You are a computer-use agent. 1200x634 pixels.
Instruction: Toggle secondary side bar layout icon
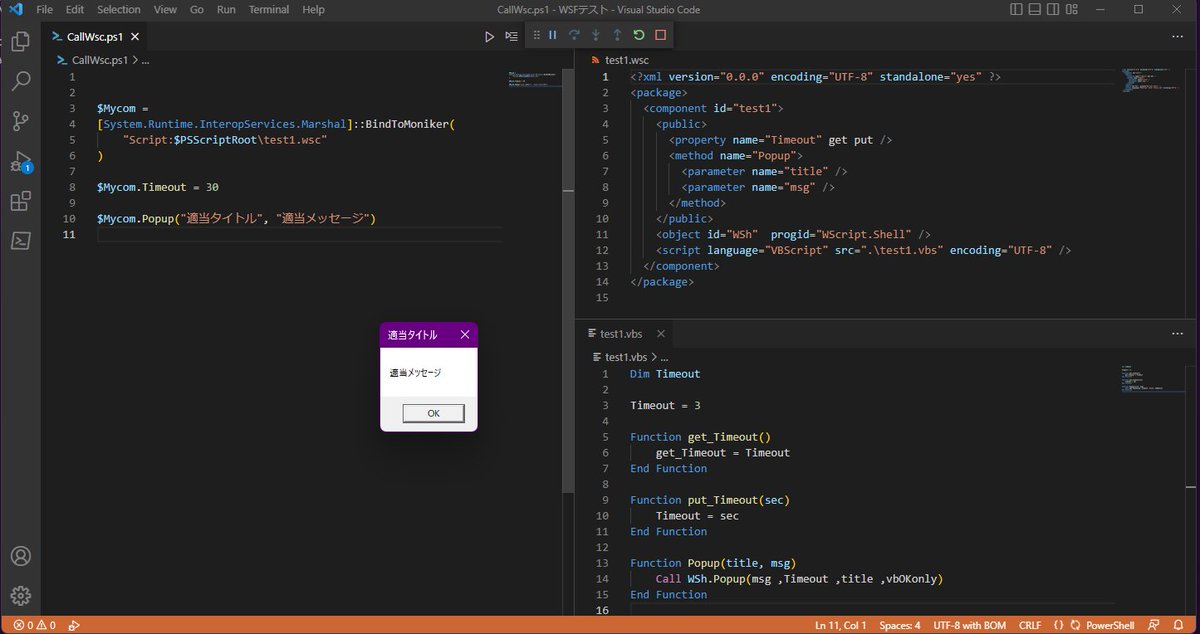tap(1055, 9)
